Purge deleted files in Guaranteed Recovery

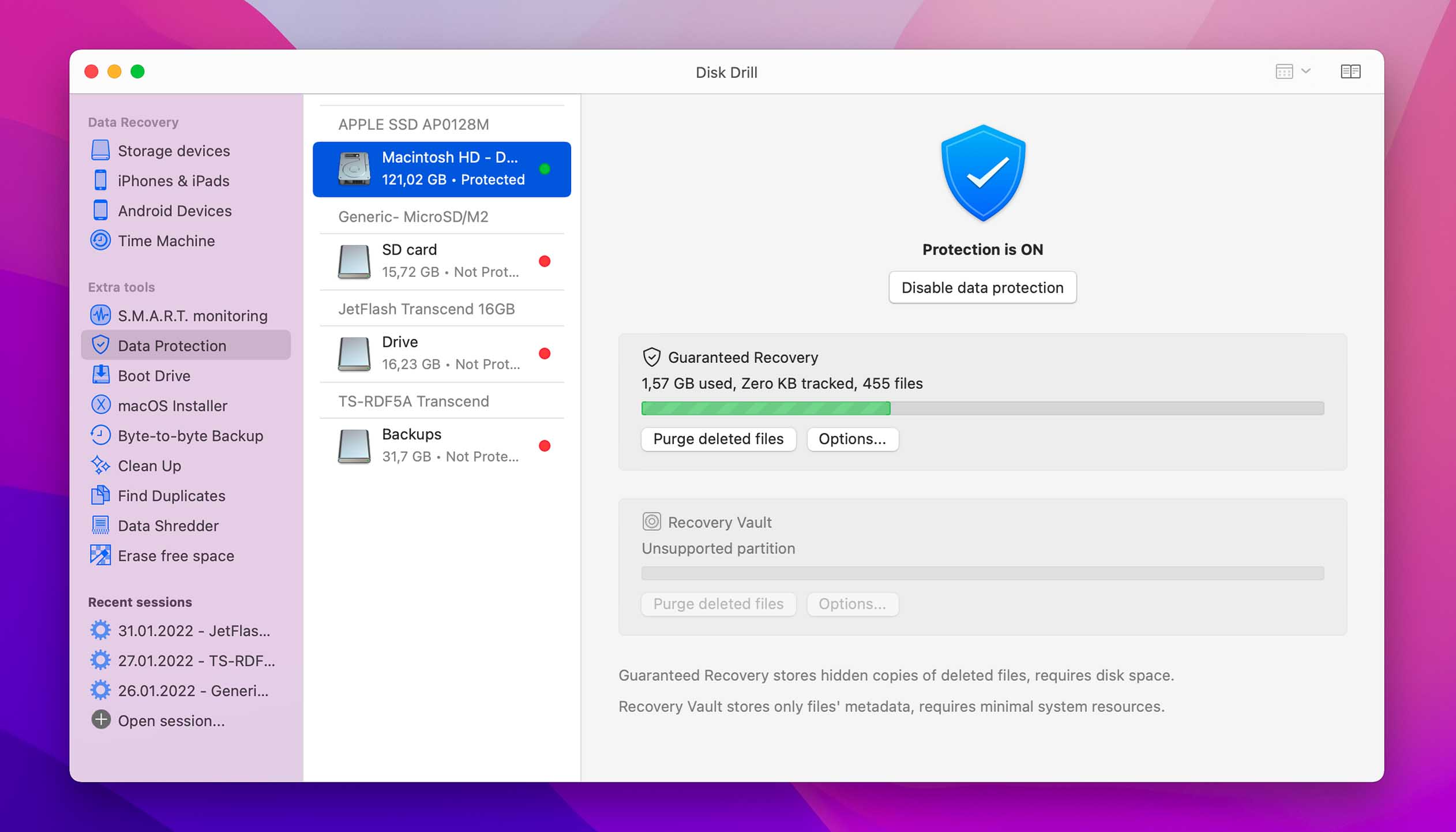[x=718, y=439]
